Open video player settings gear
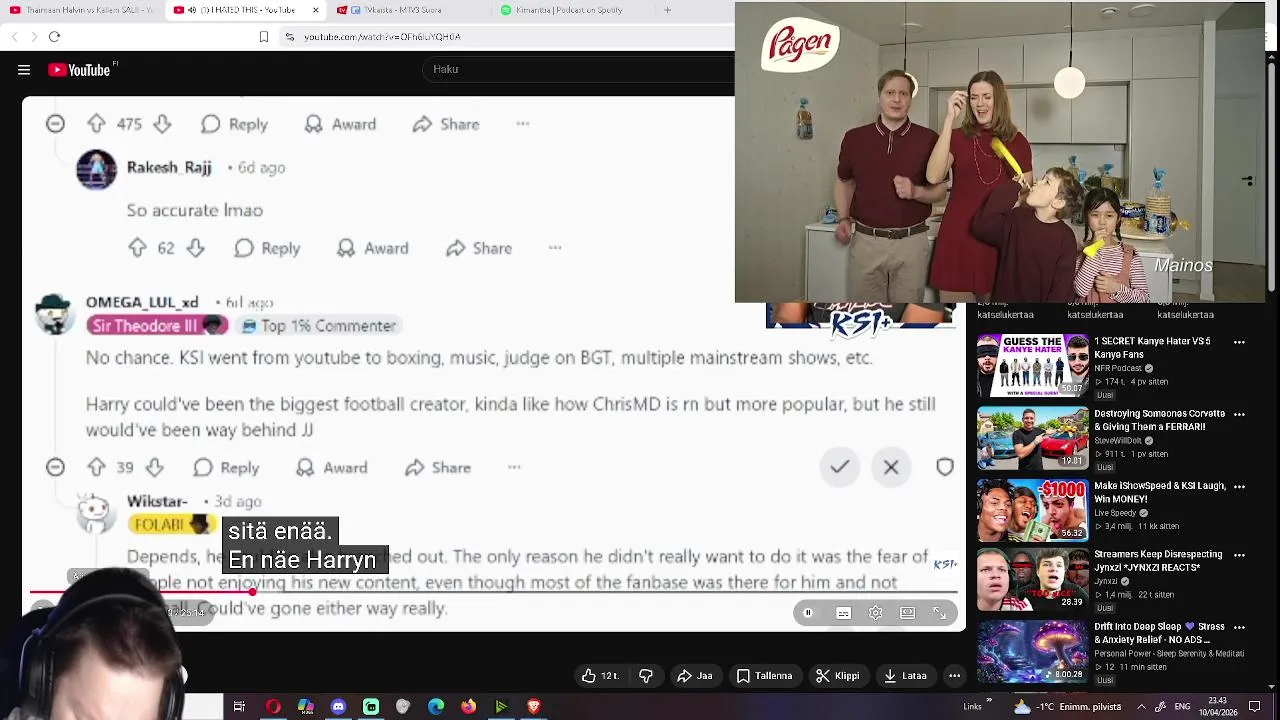 [875, 613]
